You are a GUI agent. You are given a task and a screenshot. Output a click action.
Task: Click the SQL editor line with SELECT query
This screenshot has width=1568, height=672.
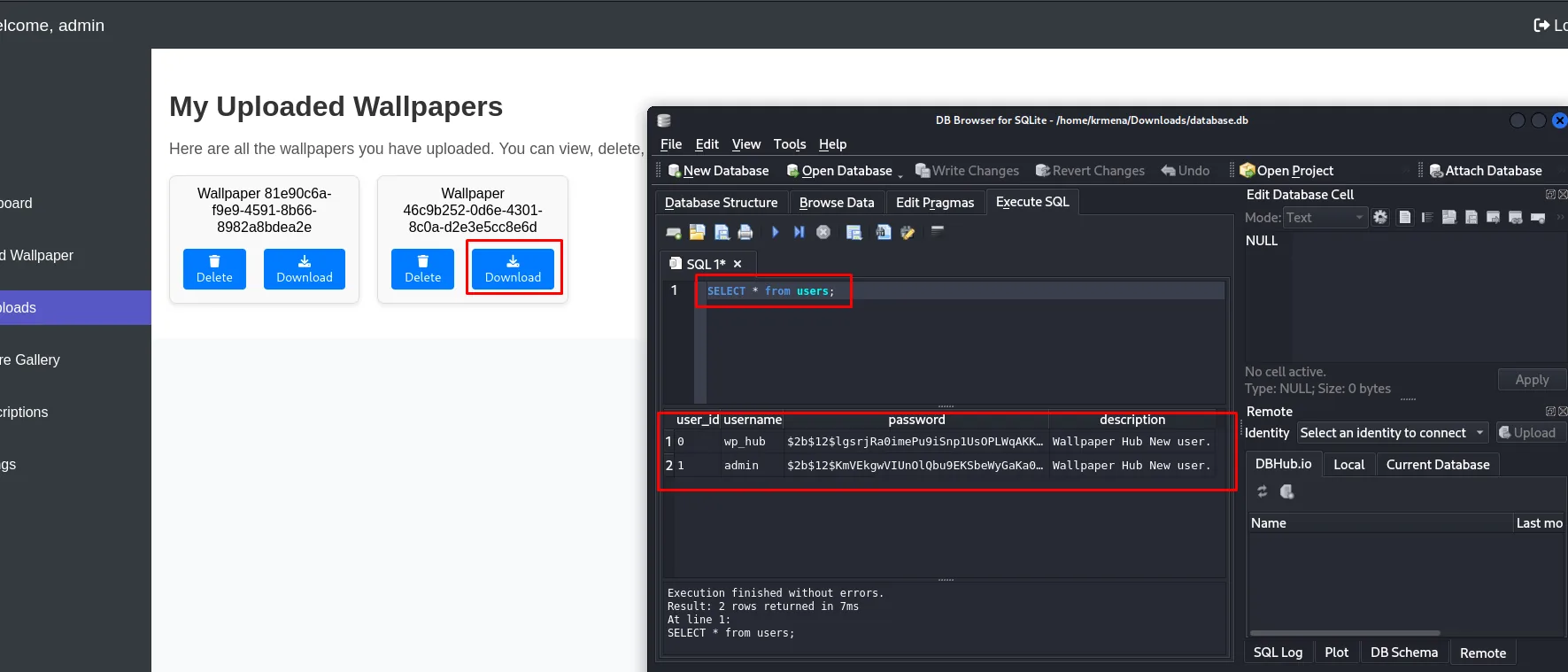click(965, 291)
